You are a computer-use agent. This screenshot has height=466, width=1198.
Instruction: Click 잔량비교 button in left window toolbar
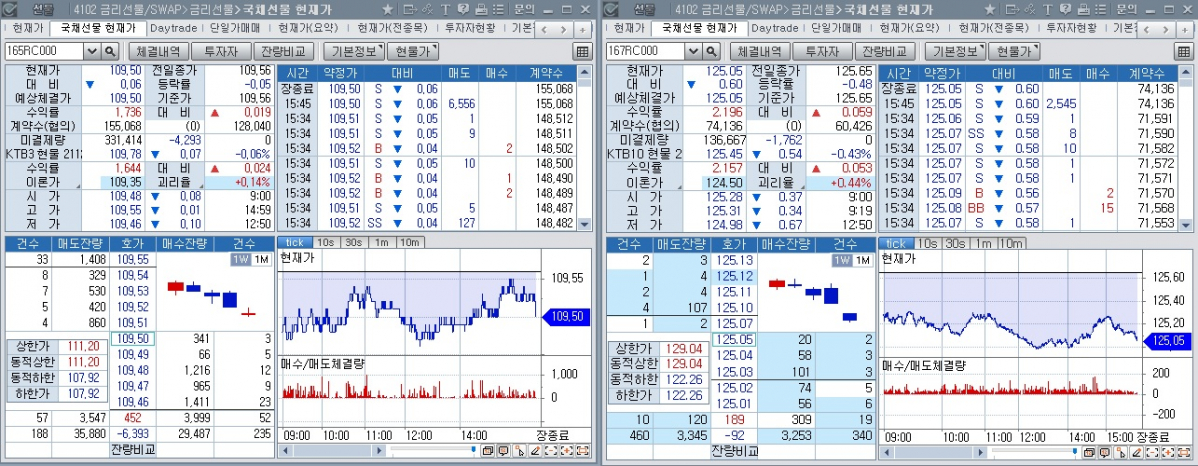(x=283, y=51)
